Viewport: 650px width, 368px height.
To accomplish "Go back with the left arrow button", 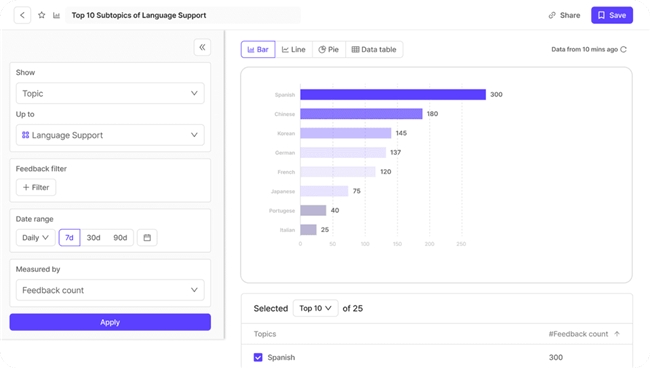I will 22,15.
